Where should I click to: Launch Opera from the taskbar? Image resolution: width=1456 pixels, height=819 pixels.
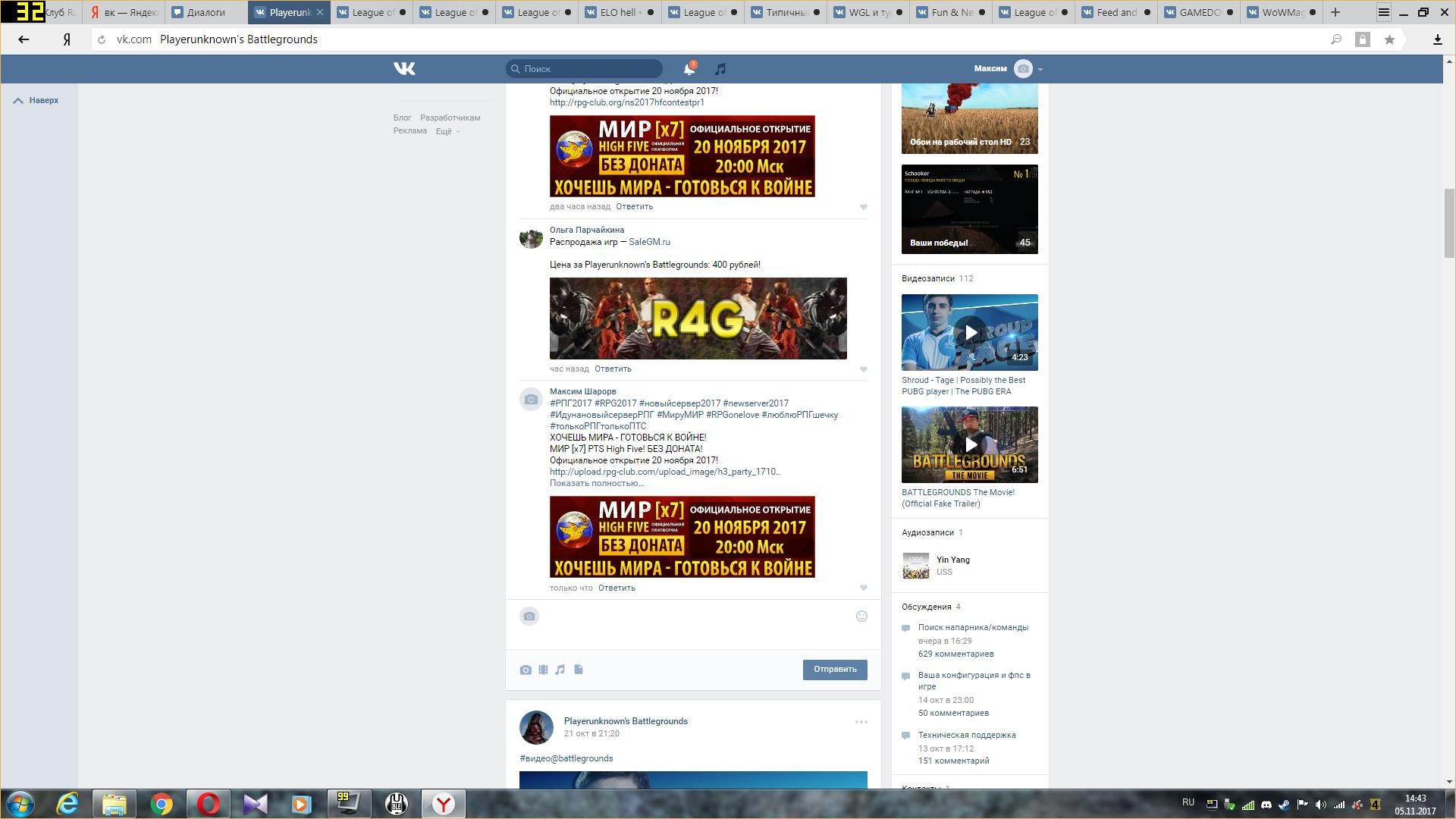click(209, 804)
